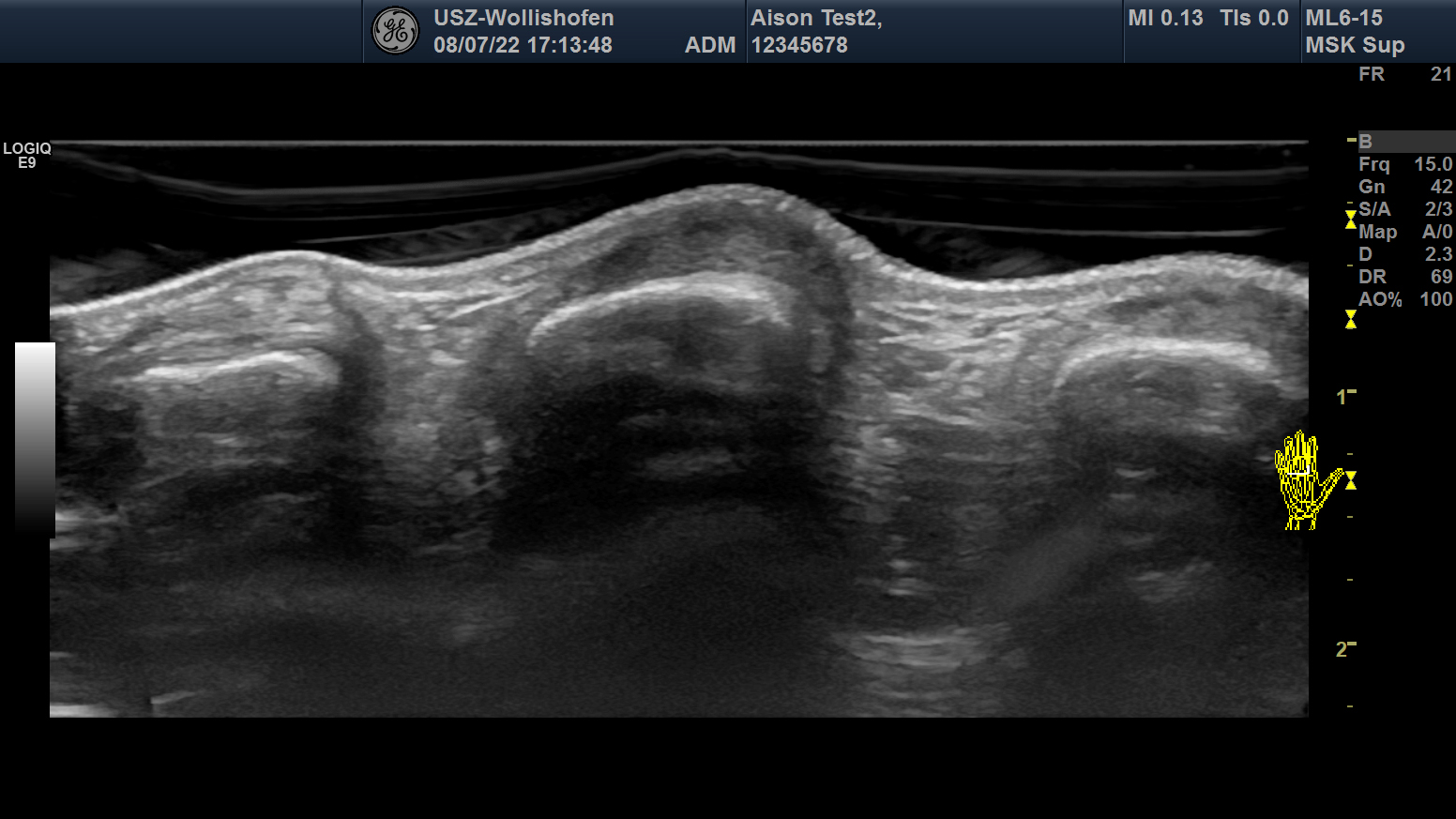The width and height of the screenshot is (1456, 819).
Task: Click the yellow hand body marker icon
Action: pos(1304,480)
